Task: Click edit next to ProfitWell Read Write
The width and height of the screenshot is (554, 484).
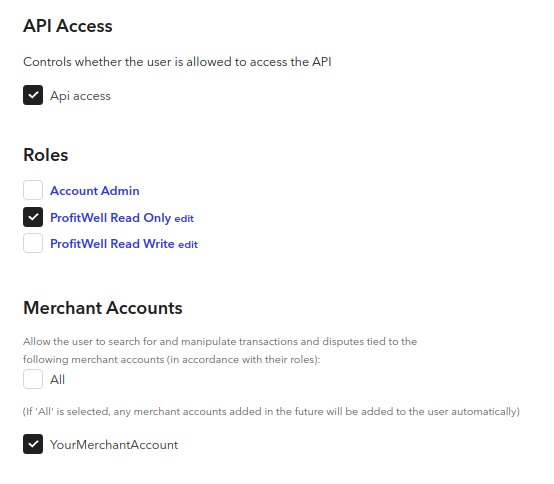Action: point(188,244)
